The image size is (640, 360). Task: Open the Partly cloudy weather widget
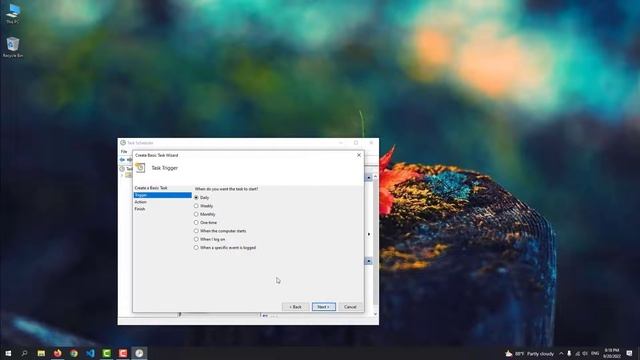click(x=529, y=354)
